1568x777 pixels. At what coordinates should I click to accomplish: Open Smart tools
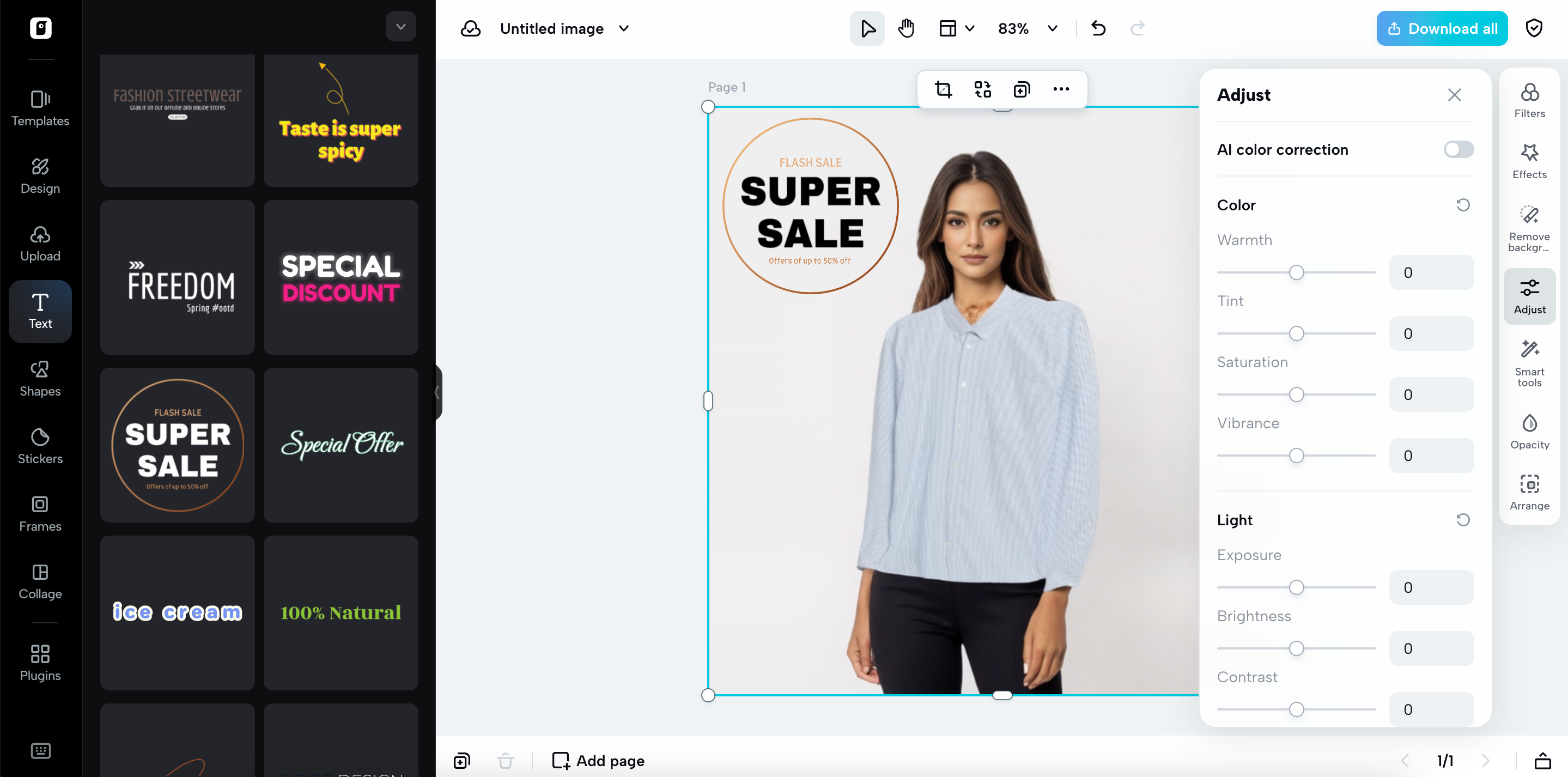pyautogui.click(x=1529, y=364)
